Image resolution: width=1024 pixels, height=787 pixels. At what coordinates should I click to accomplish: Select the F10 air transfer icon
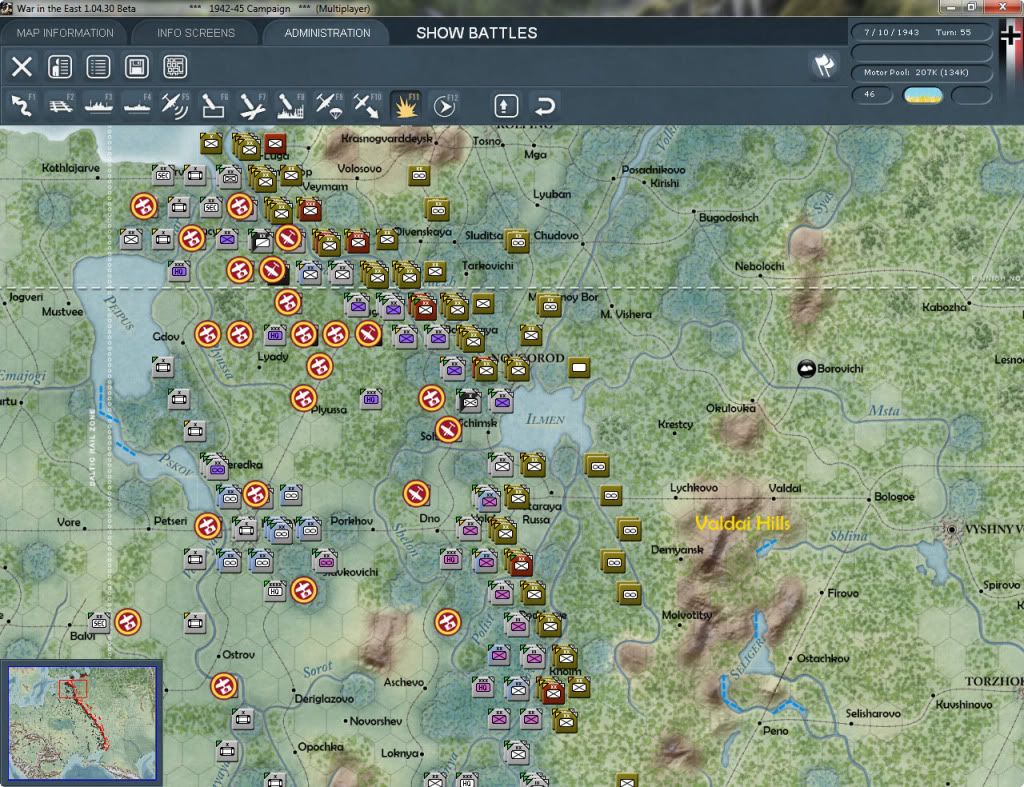pyautogui.click(x=366, y=106)
